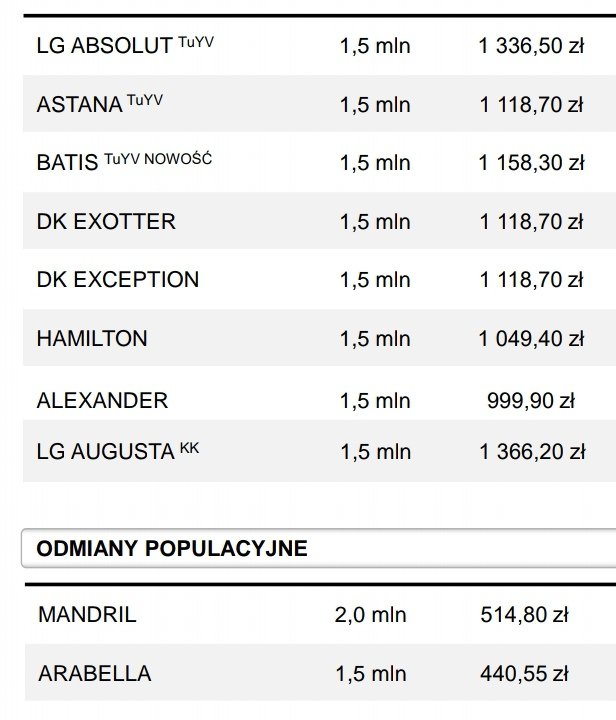Click the 1 049,40 zł price
The image size is (616, 720).
[532, 339]
